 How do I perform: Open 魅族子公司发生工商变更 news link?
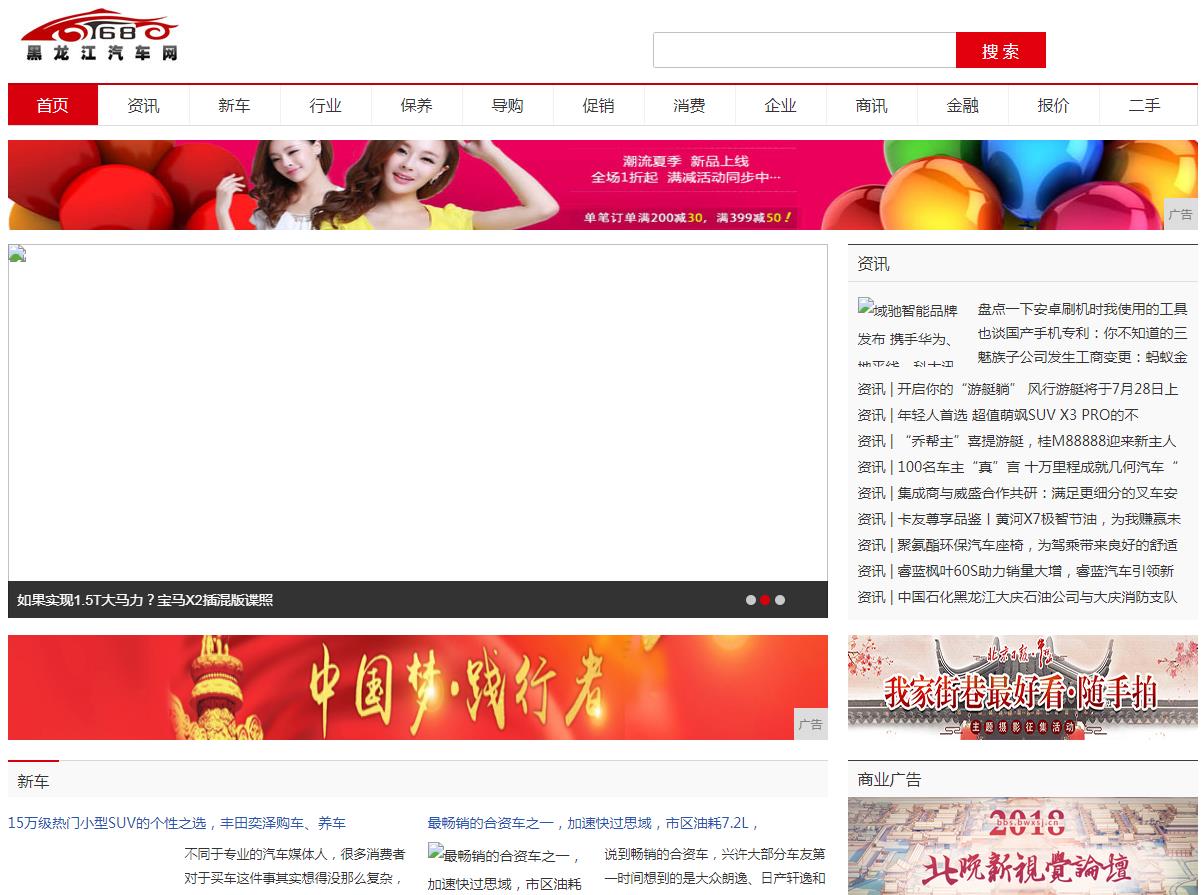pos(1082,357)
